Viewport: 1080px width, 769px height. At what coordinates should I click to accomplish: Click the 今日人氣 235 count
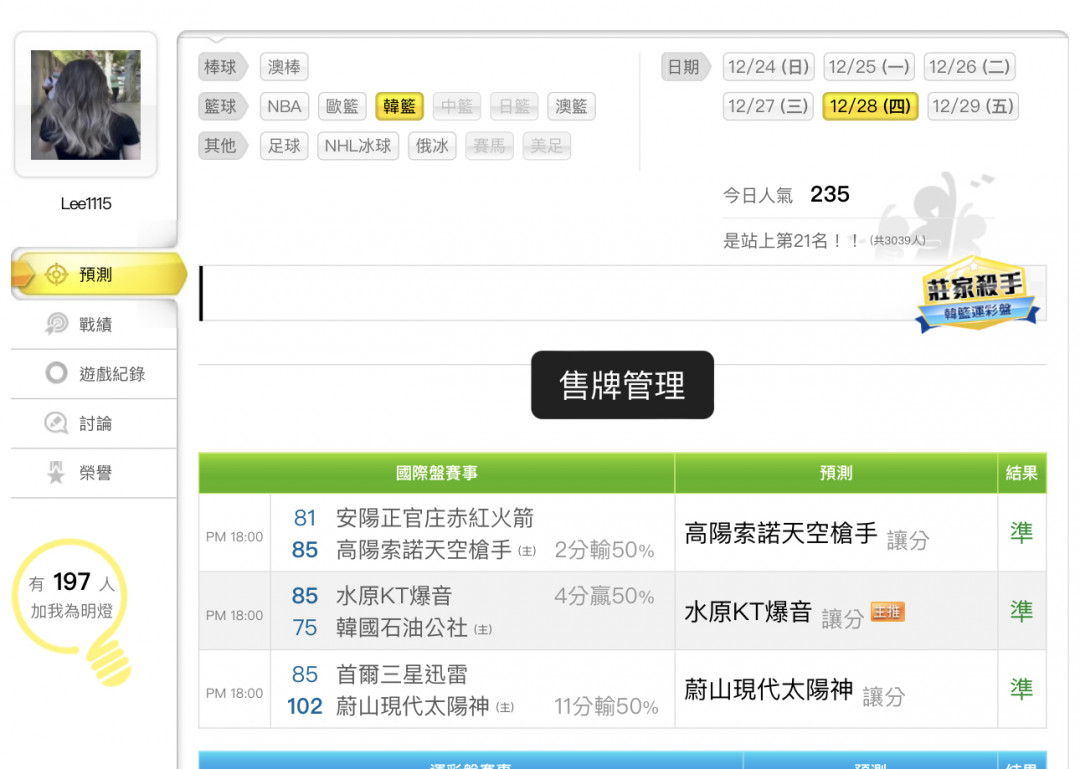coord(786,195)
